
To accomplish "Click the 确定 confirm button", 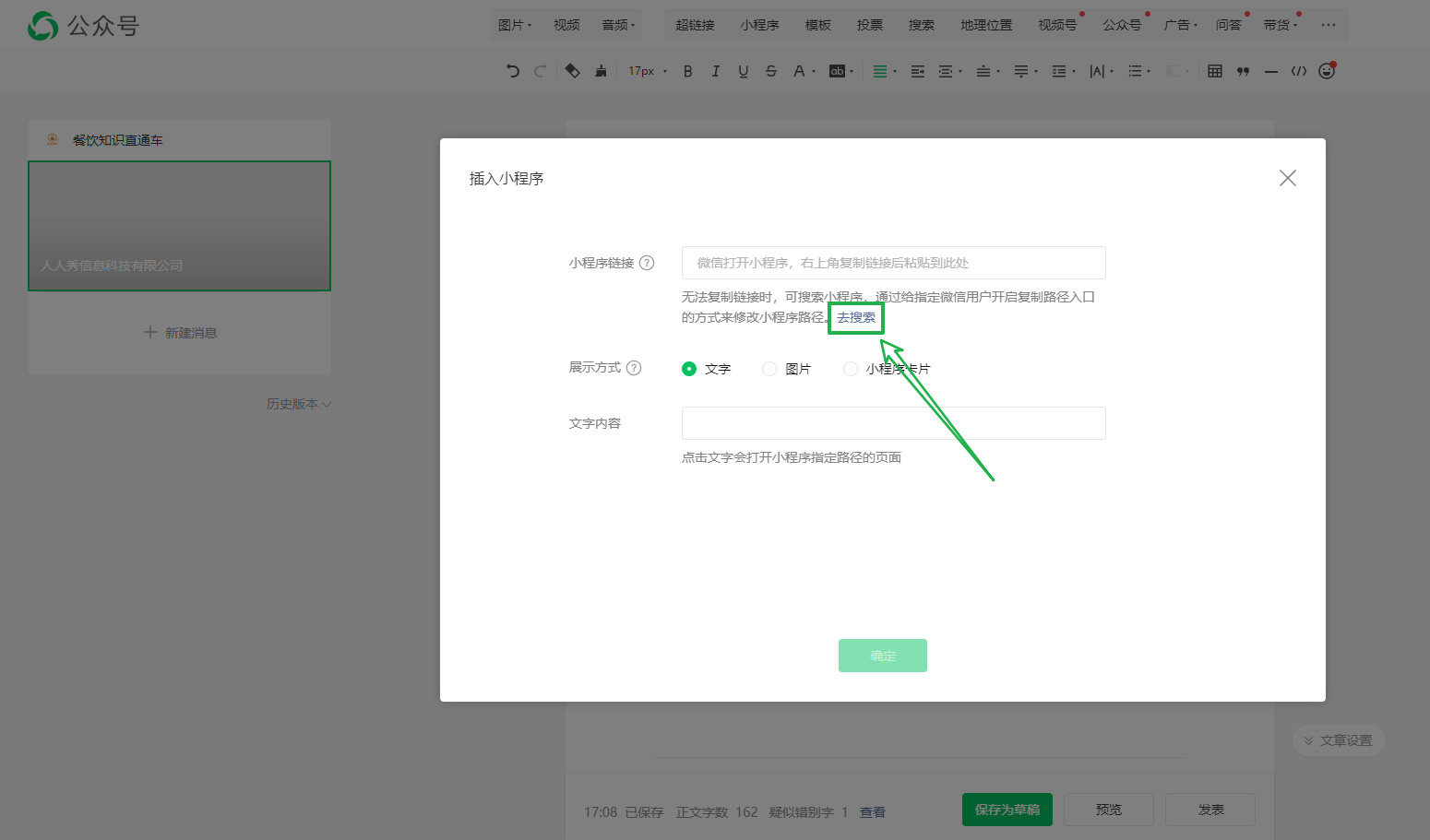I will [883, 656].
